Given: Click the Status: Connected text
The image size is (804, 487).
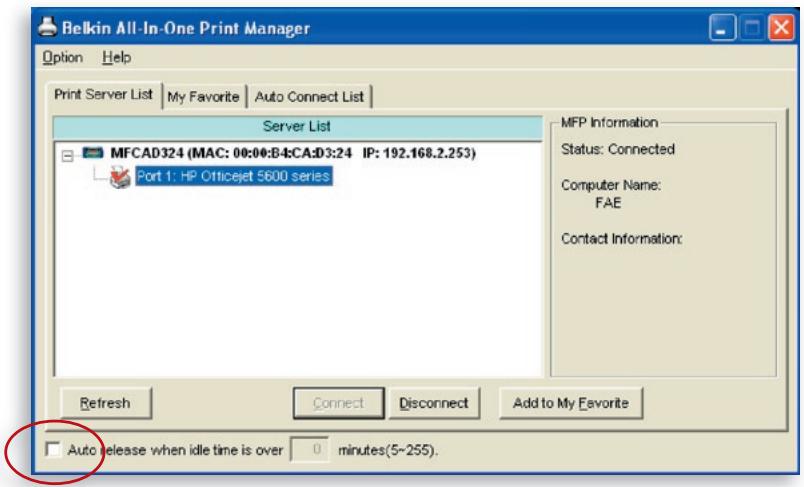Looking at the screenshot, I should pyautogui.click(x=618, y=149).
